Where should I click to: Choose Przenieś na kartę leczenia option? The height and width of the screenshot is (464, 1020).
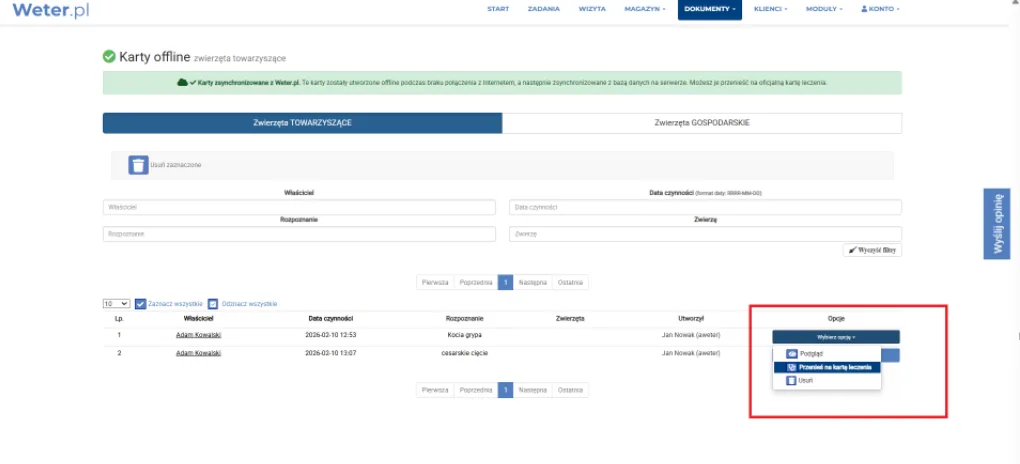click(x=827, y=367)
